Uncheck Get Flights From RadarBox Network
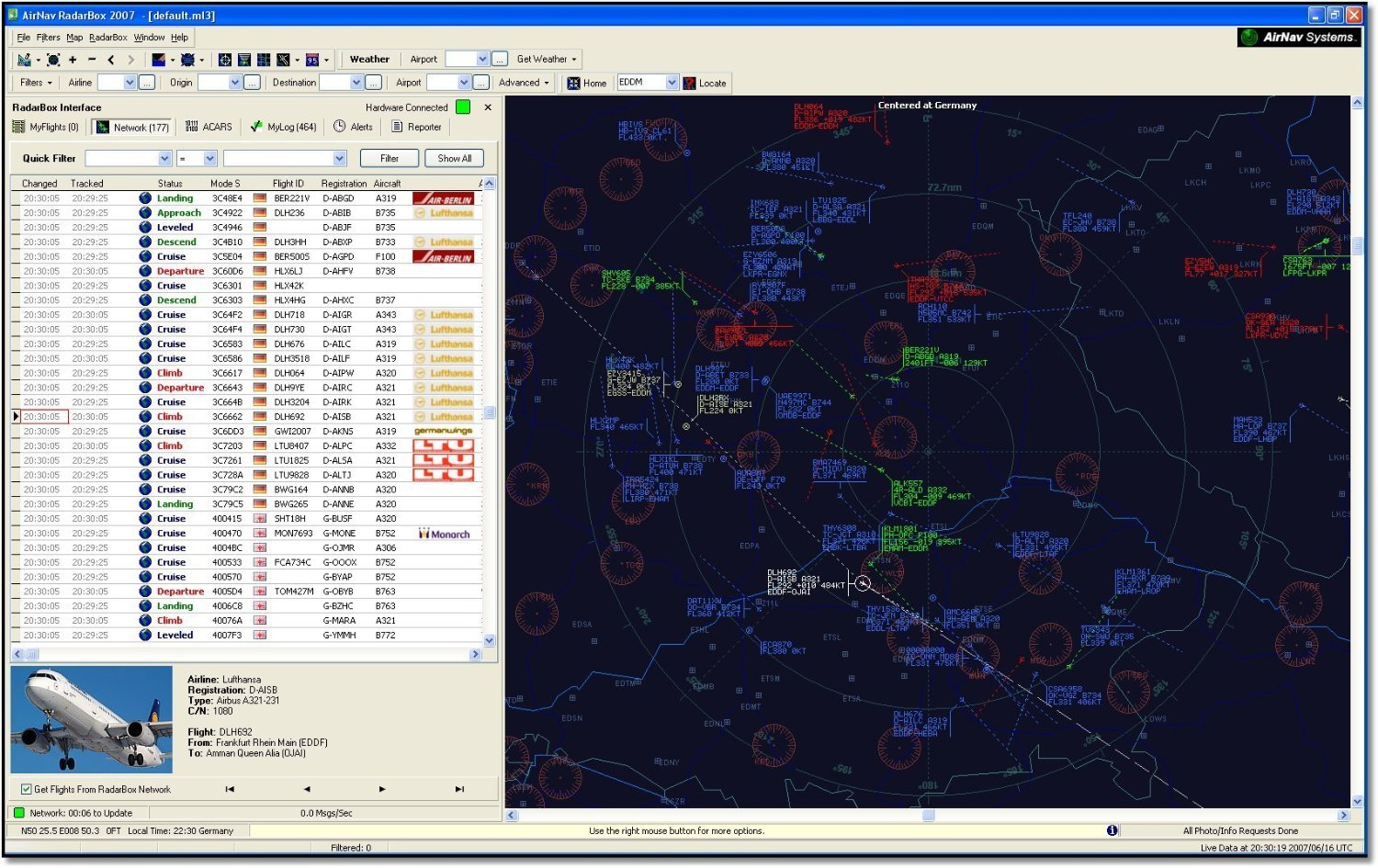The image size is (1378, 868). [x=27, y=789]
